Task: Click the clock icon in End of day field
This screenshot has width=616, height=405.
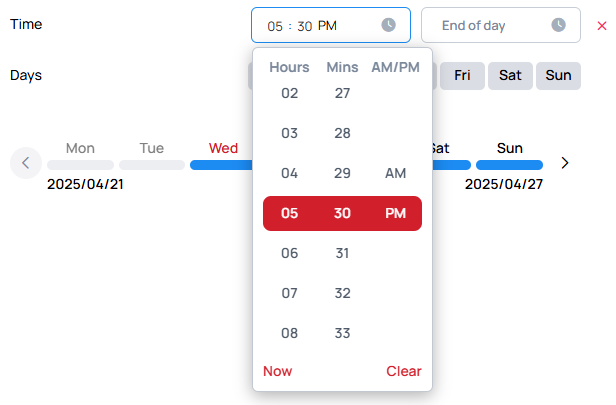Action: pyautogui.click(x=558, y=25)
